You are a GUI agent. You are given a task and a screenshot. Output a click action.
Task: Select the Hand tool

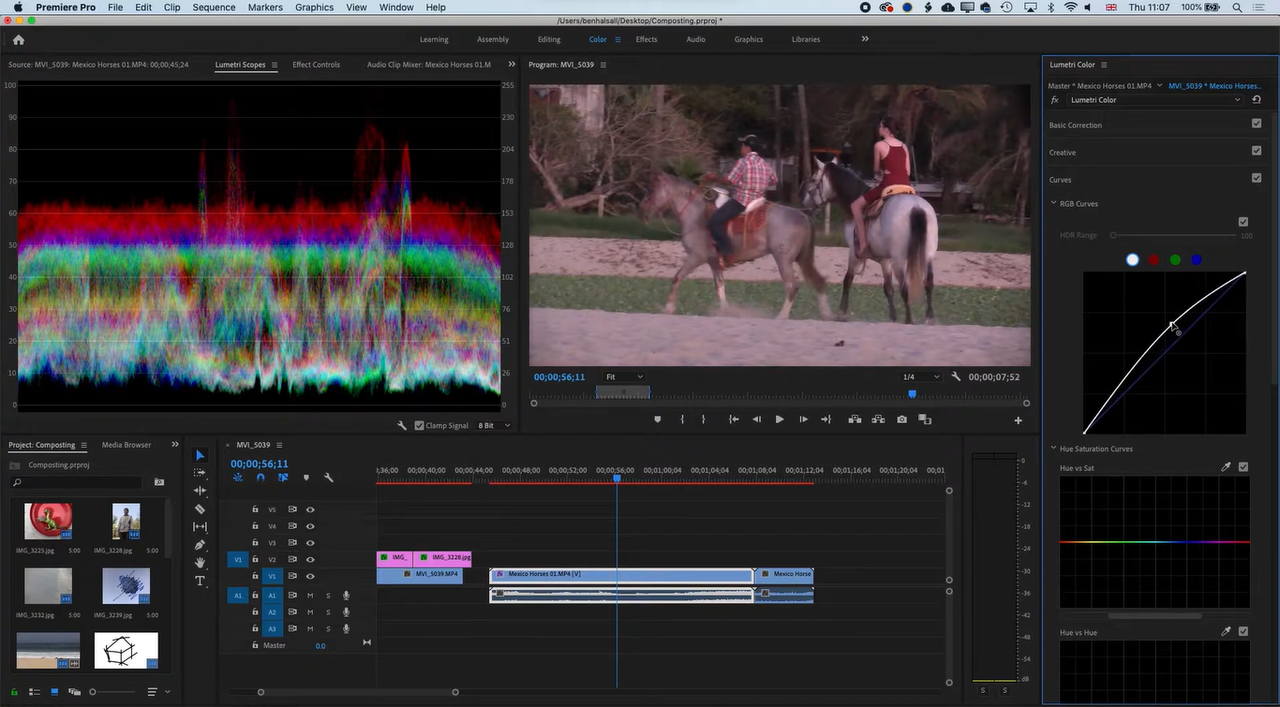point(200,563)
